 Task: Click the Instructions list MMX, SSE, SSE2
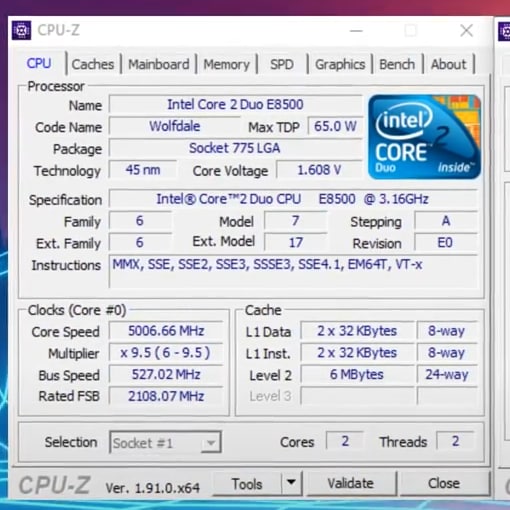[x=293, y=271]
